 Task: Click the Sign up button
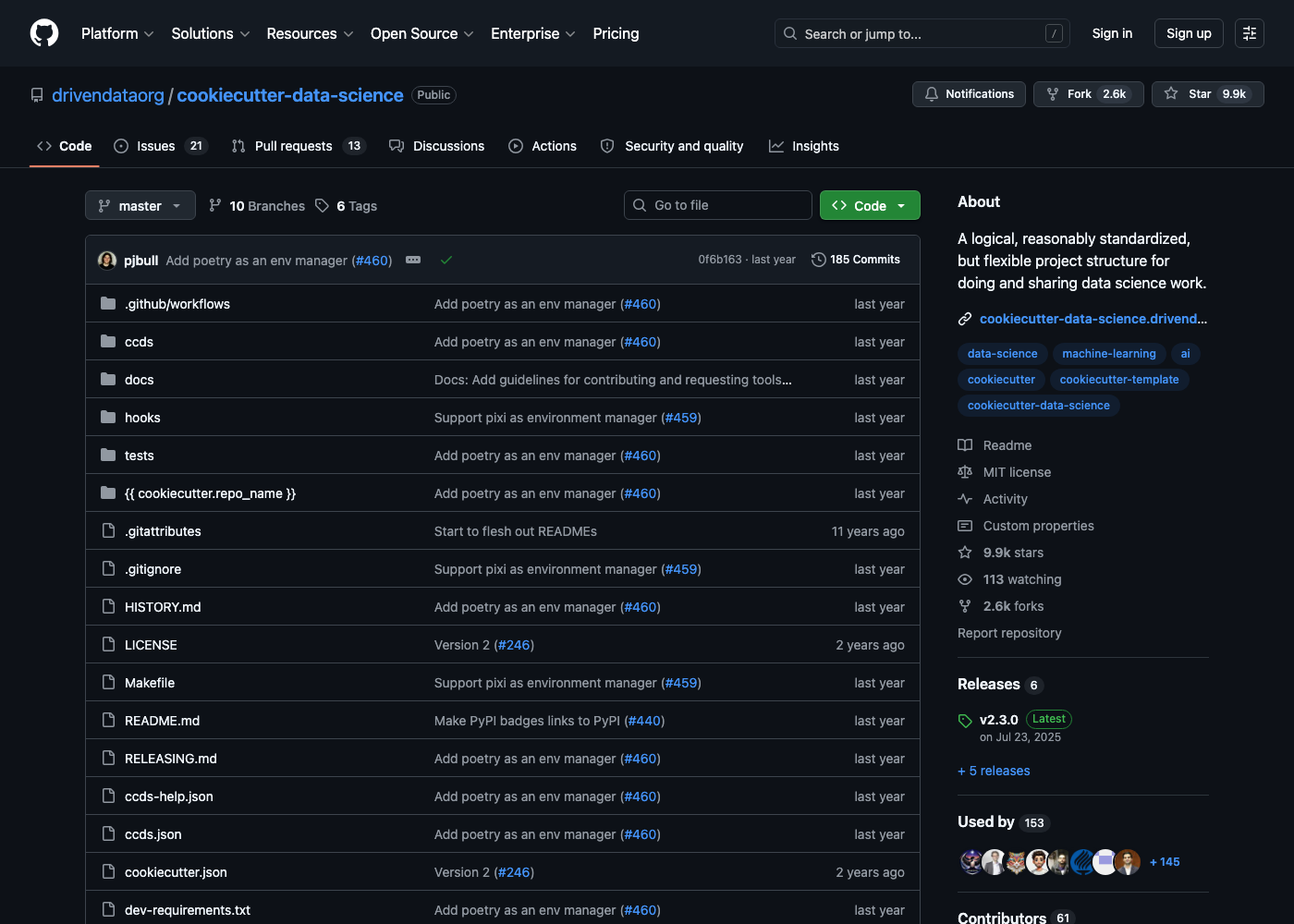coord(1189,33)
